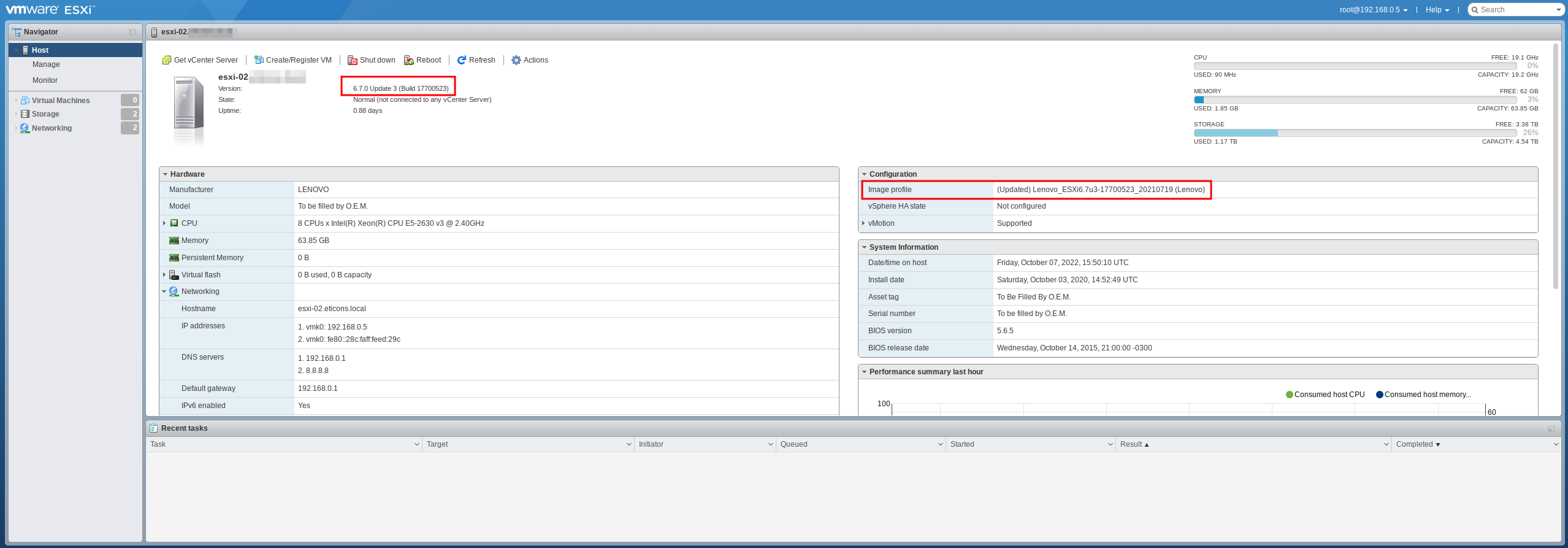Viewport: 1568px width, 548px height.
Task: Select Manage under Host
Action: [x=46, y=64]
